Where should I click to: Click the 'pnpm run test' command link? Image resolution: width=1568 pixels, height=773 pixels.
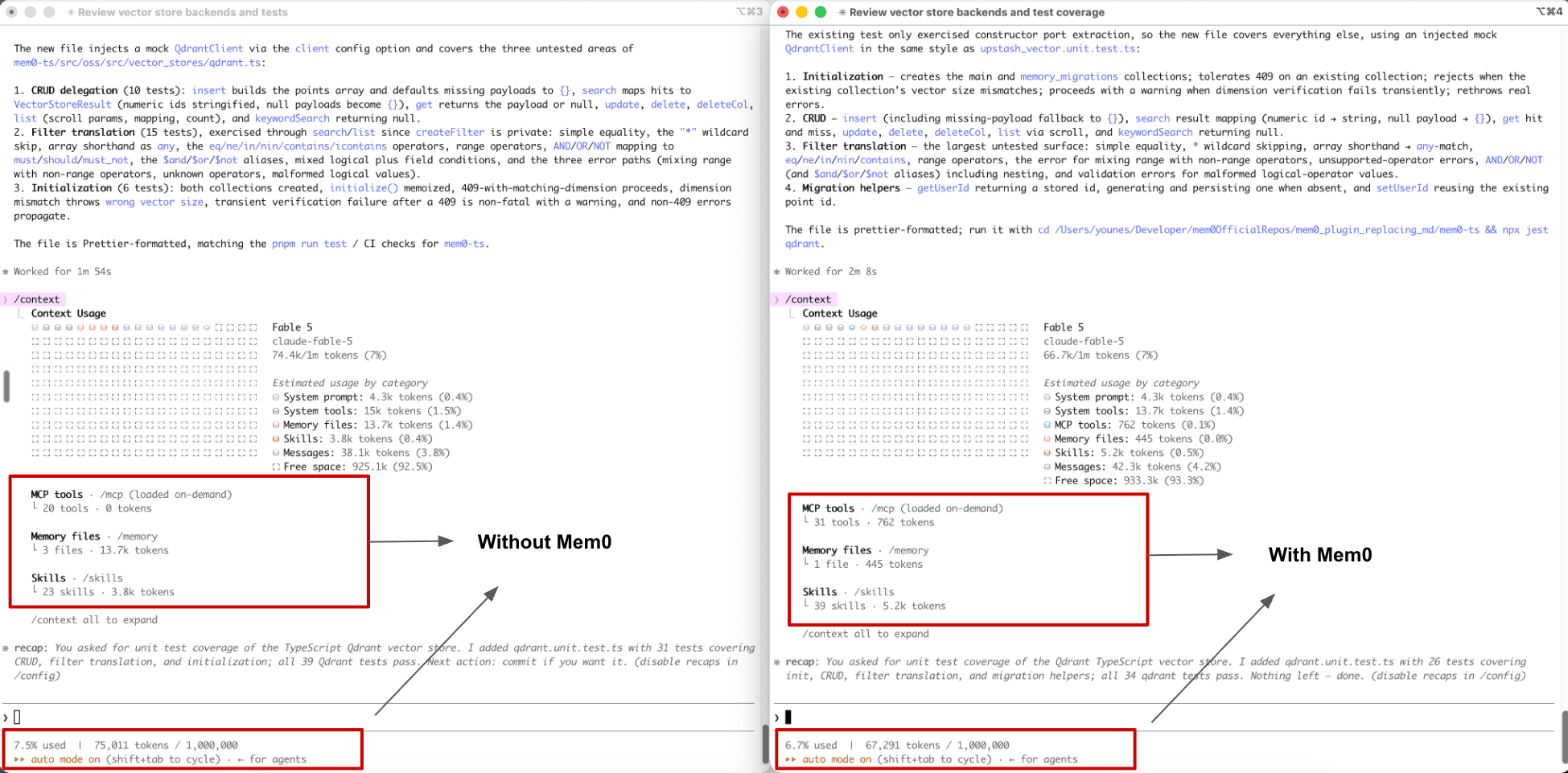[x=309, y=244]
